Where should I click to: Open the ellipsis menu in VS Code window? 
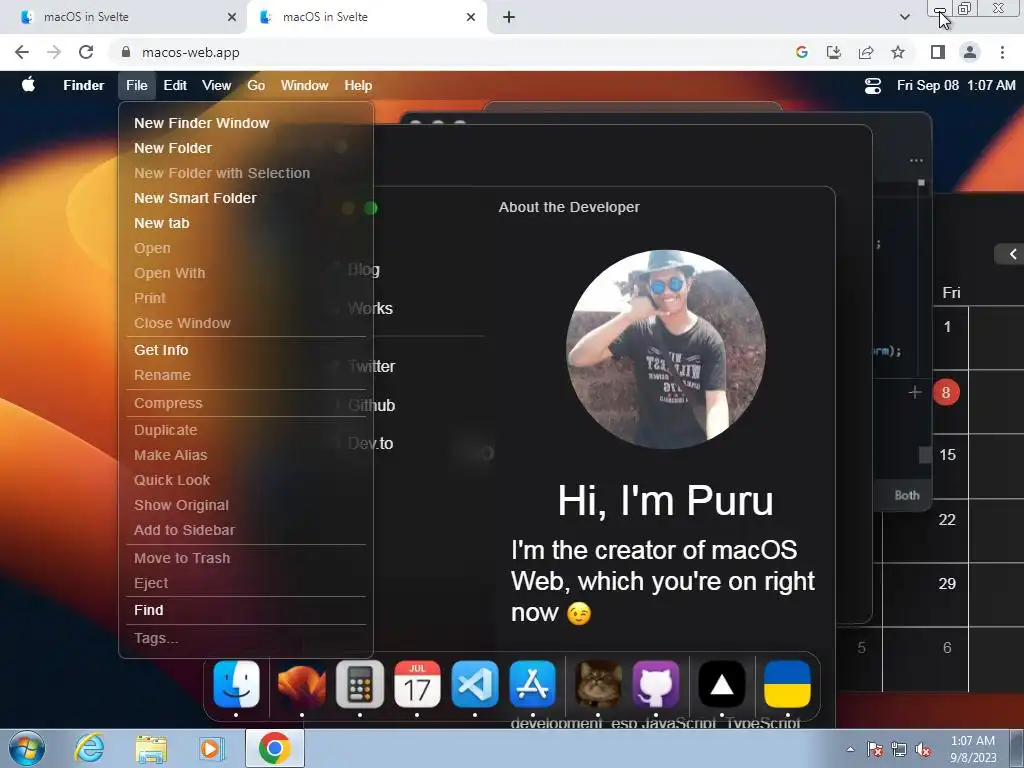(x=916, y=160)
